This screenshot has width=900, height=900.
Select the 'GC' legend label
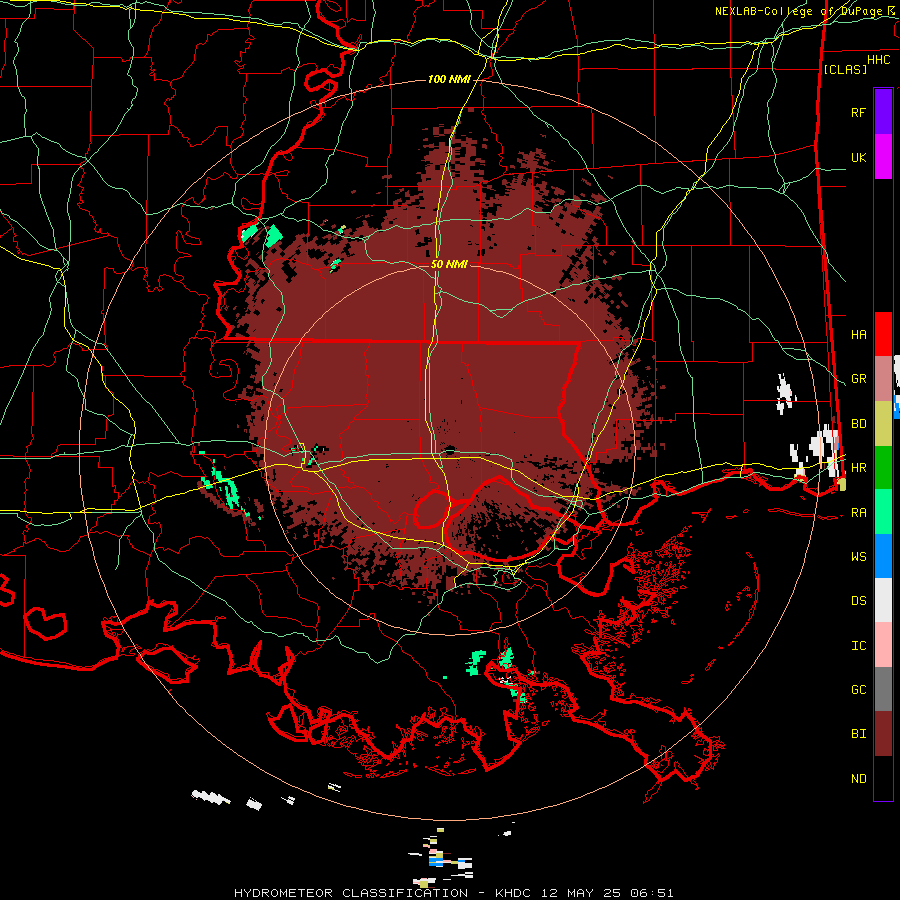(x=859, y=690)
